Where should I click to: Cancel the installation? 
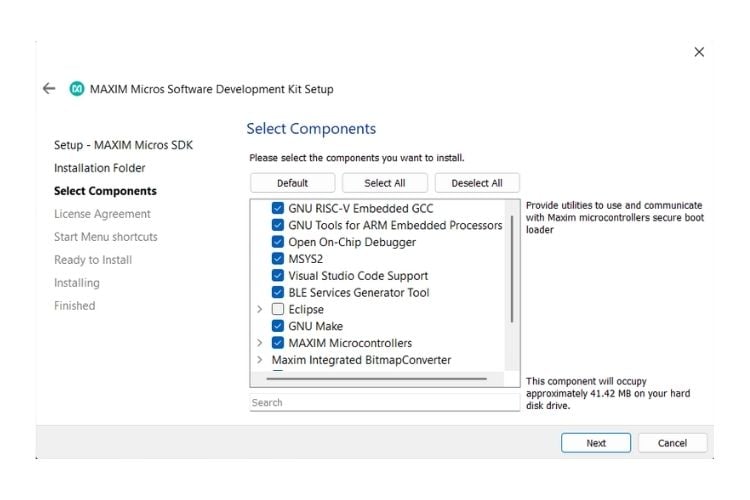click(672, 443)
